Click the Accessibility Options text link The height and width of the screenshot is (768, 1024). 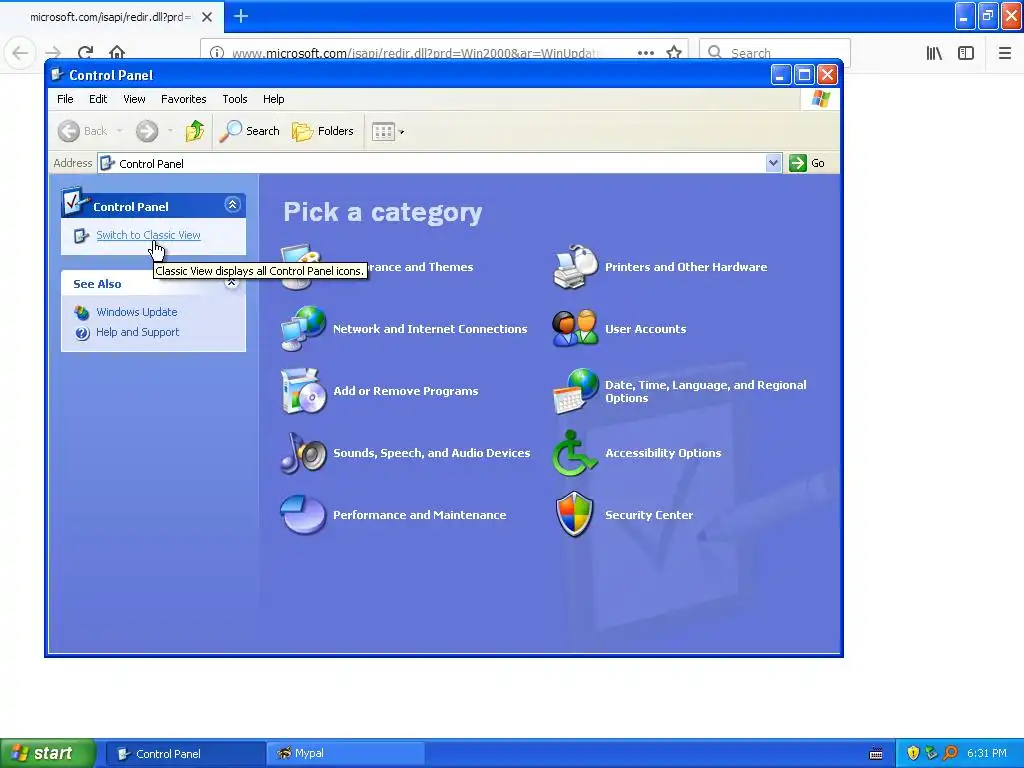pyautogui.click(x=663, y=453)
